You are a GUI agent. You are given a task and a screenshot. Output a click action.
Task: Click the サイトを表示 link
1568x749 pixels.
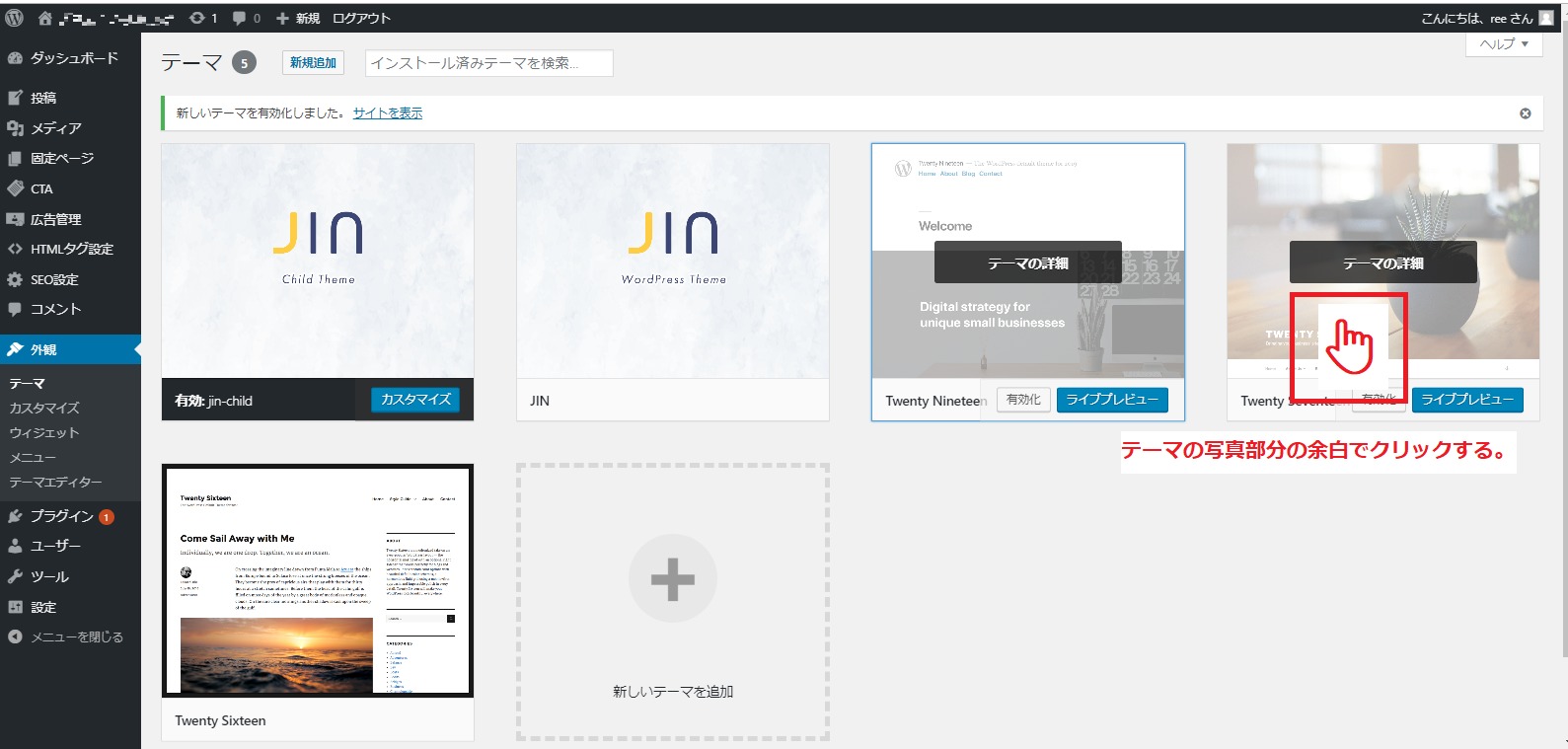(x=388, y=113)
